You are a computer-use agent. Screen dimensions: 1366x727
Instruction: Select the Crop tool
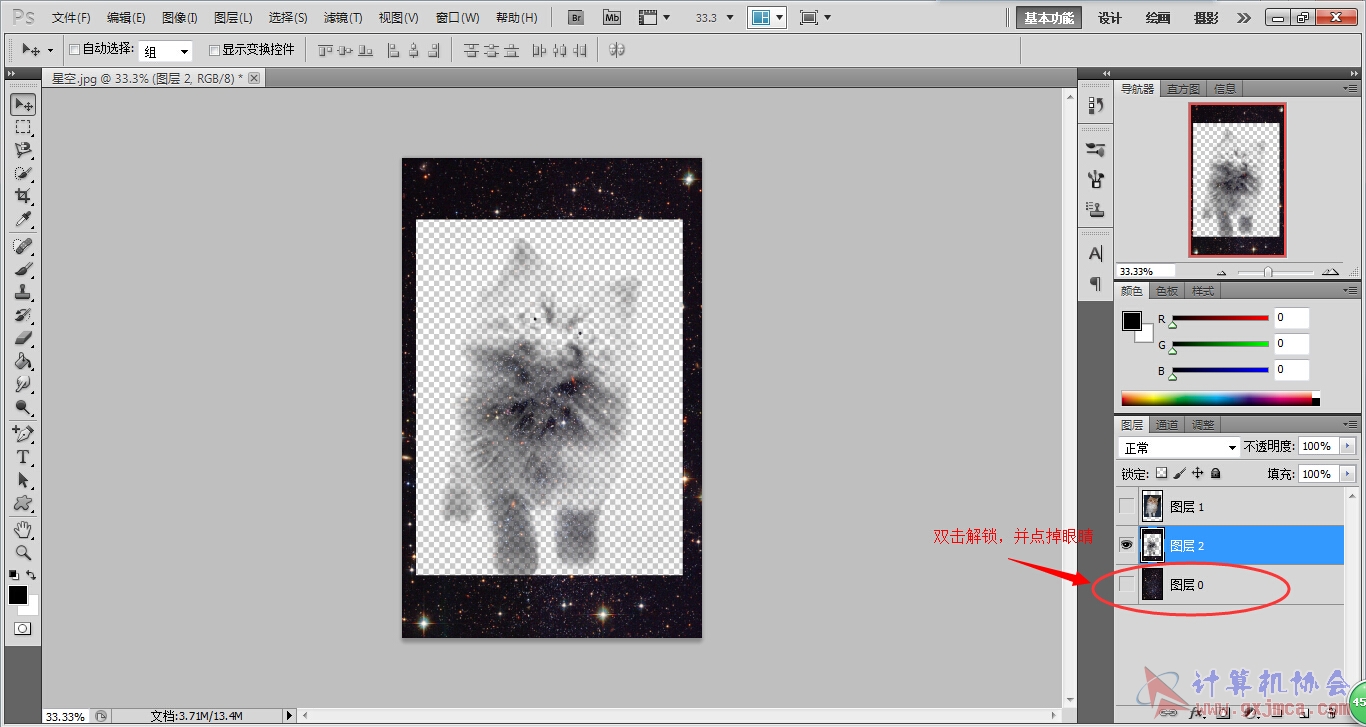23,196
